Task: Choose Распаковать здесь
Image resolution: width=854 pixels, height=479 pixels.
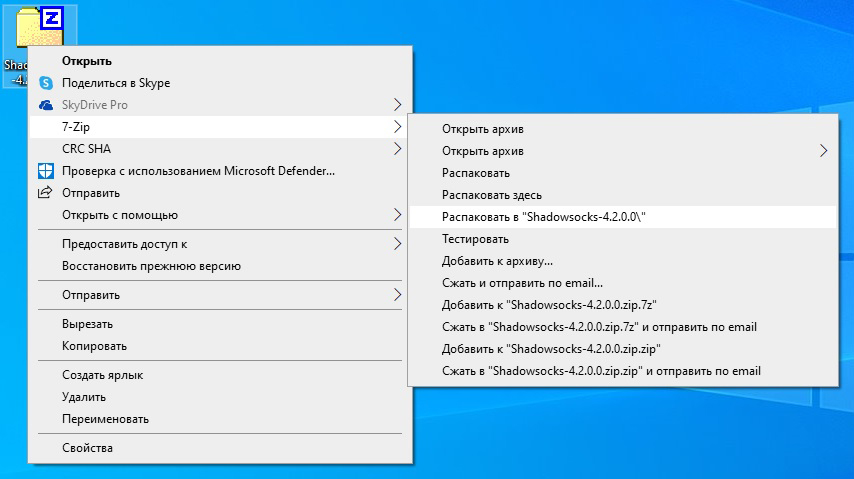Action: point(623,195)
